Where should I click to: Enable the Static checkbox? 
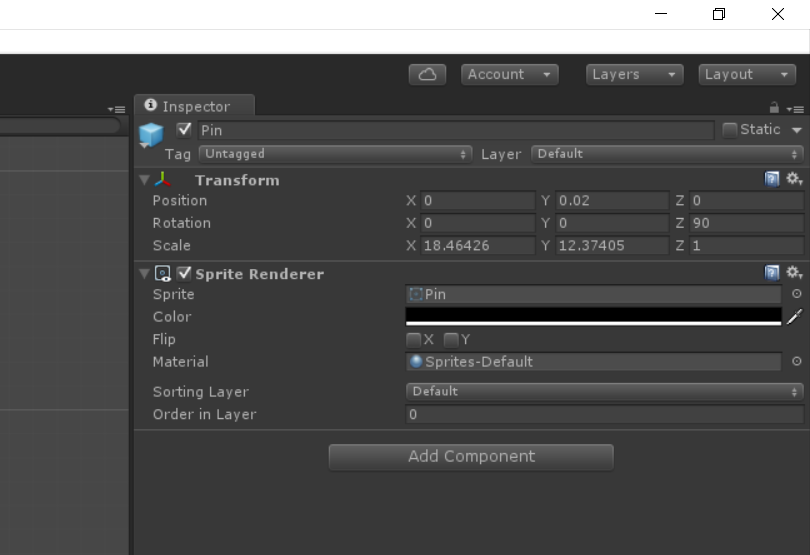click(x=729, y=130)
